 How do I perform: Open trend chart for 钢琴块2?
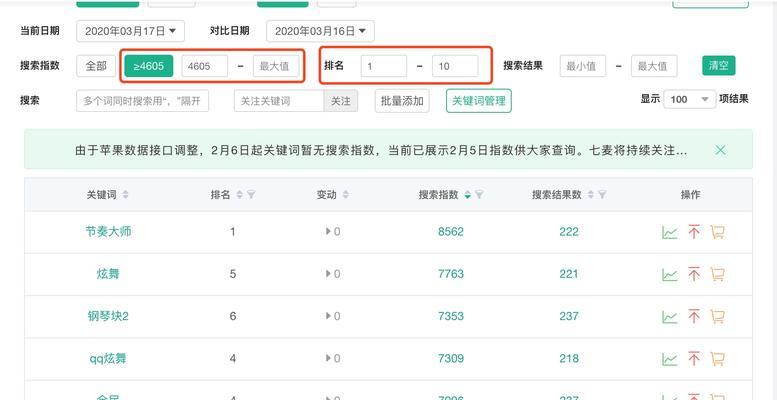[669, 316]
